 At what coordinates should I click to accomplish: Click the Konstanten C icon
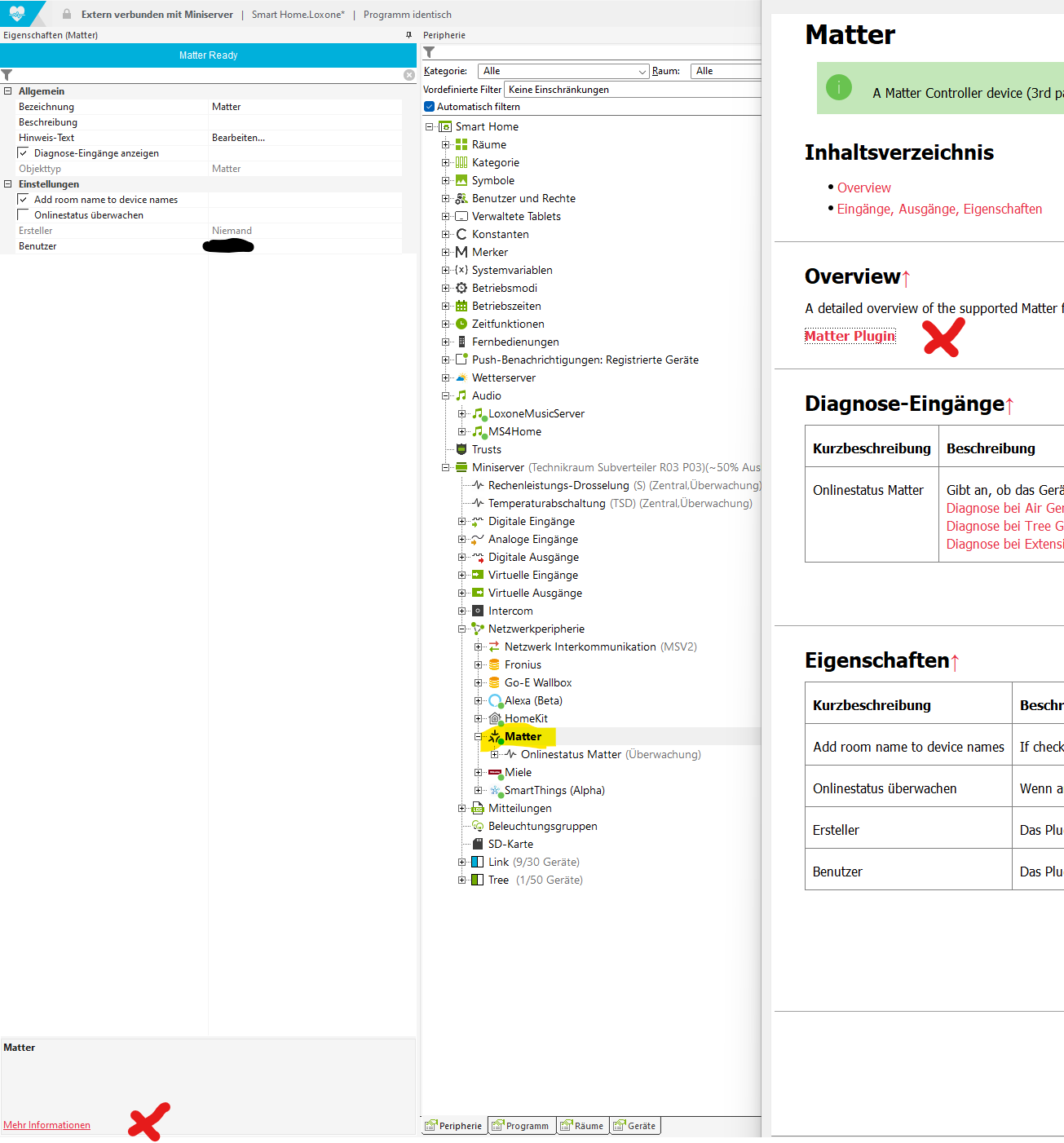click(x=461, y=234)
